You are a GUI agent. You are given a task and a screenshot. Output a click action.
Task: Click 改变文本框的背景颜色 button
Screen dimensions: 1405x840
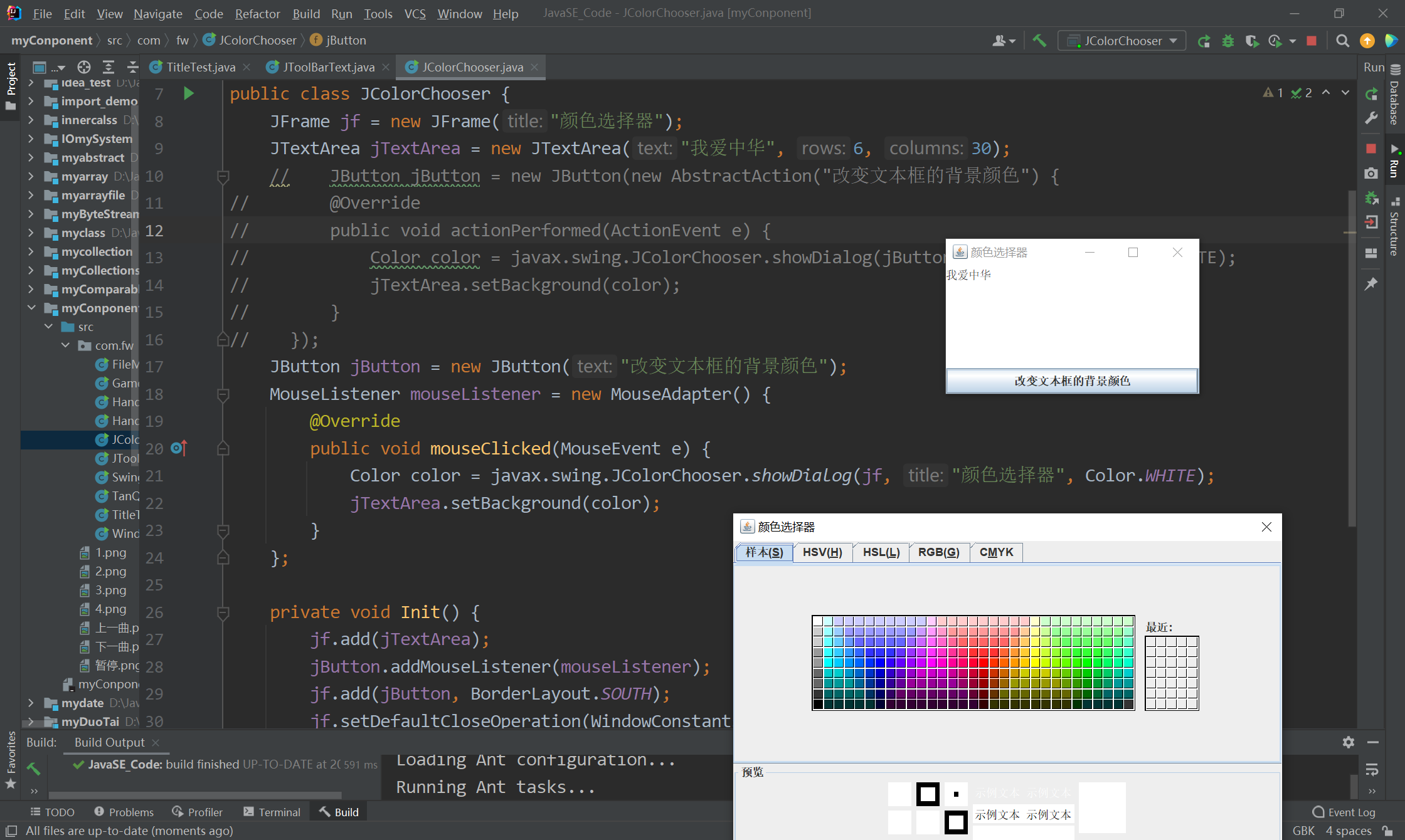pyautogui.click(x=1072, y=381)
